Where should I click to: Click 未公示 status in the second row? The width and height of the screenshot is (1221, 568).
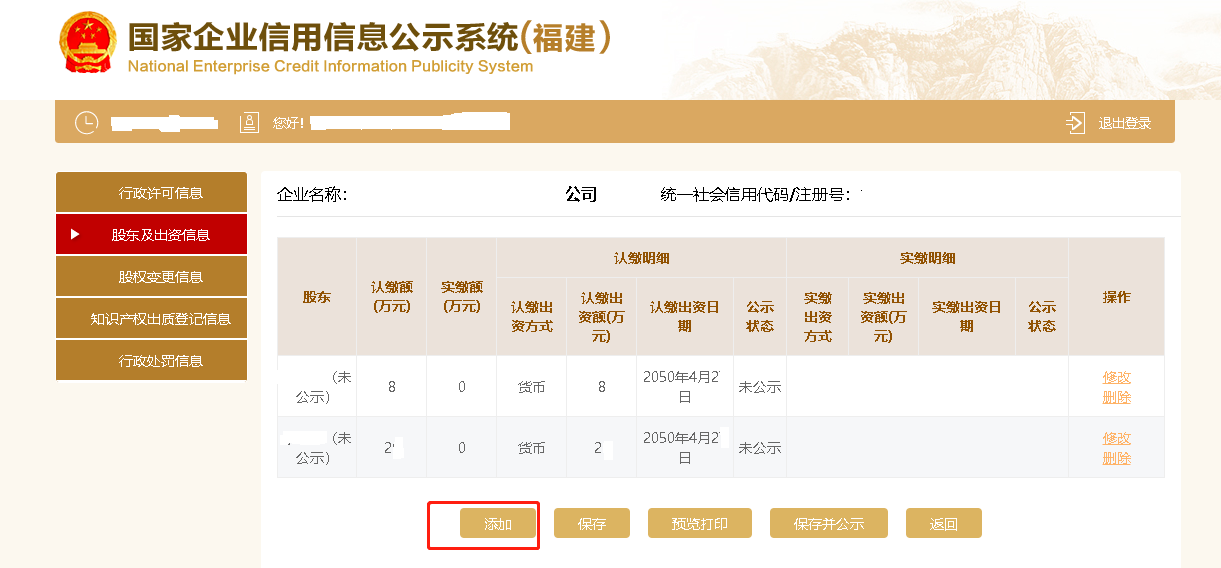(x=760, y=448)
